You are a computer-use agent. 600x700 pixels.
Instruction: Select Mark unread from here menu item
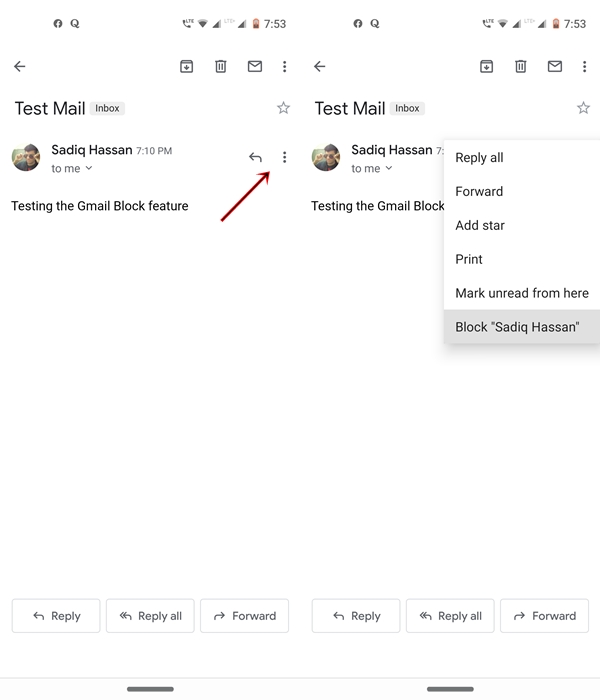522,293
